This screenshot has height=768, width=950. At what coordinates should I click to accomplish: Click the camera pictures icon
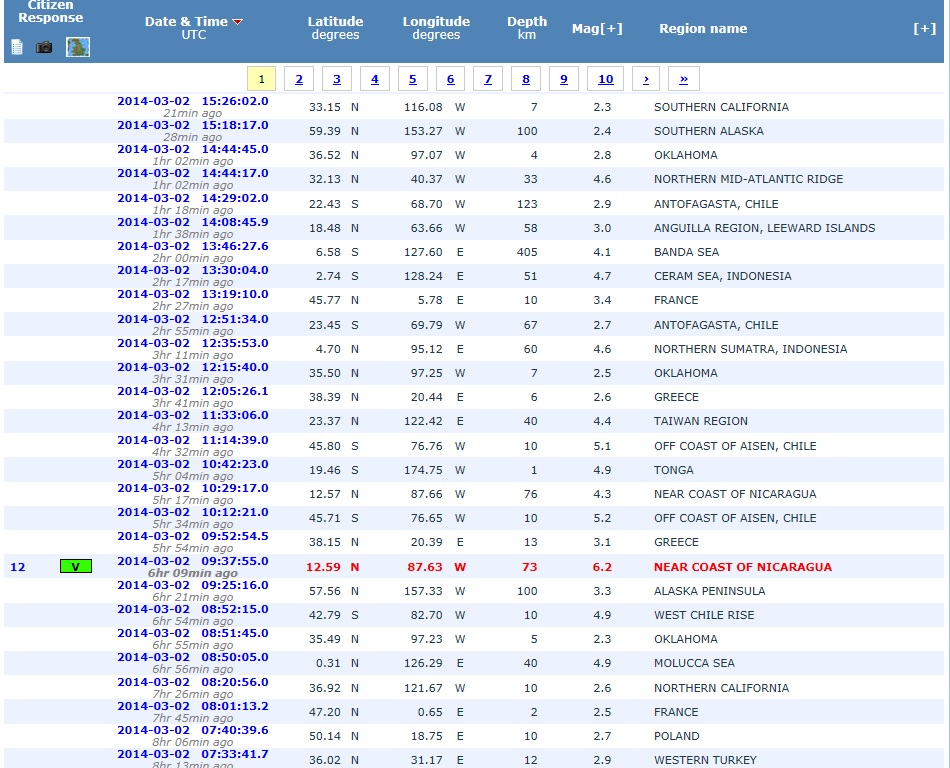(x=44, y=47)
